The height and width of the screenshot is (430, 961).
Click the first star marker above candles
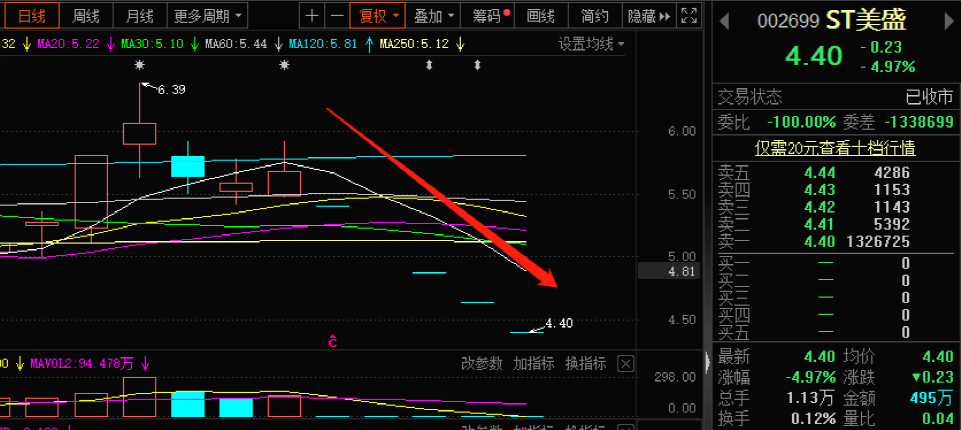pyautogui.click(x=140, y=65)
